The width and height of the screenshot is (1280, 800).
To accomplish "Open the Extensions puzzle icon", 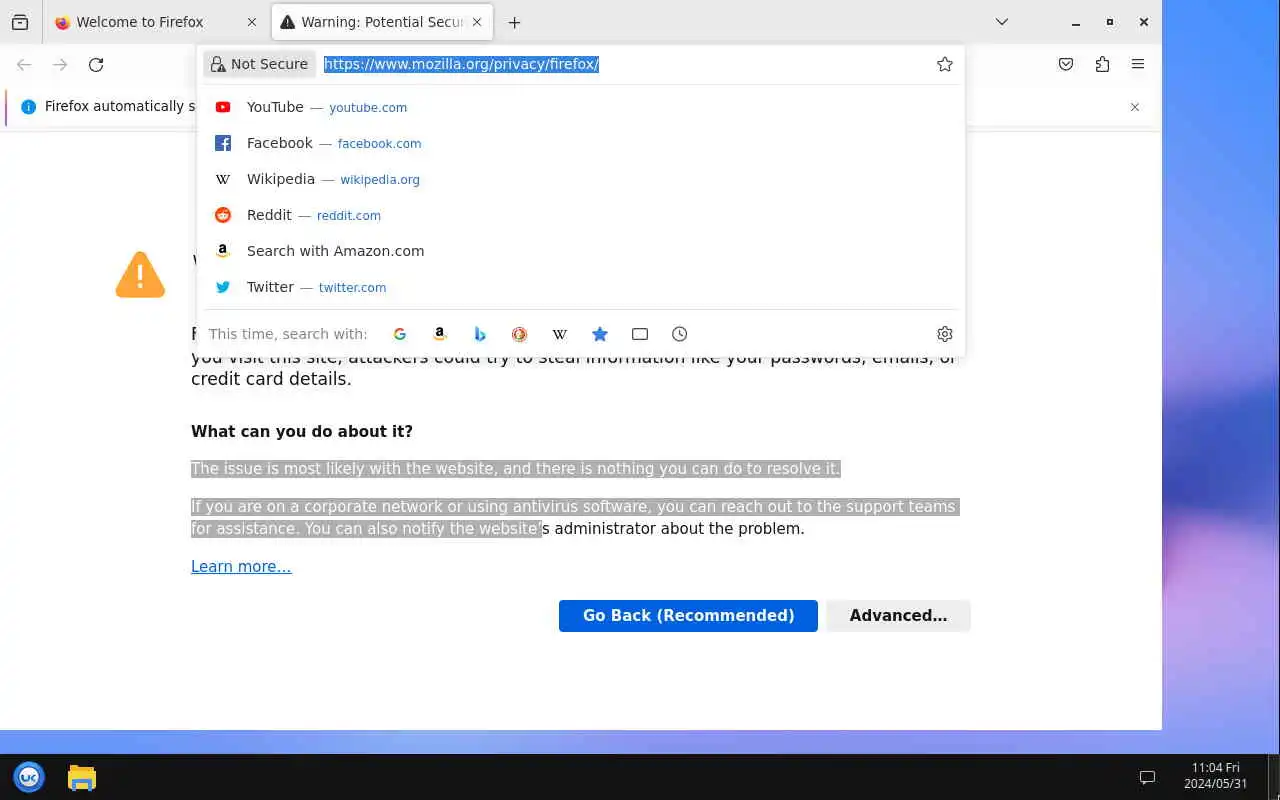I will click(1102, 64).
